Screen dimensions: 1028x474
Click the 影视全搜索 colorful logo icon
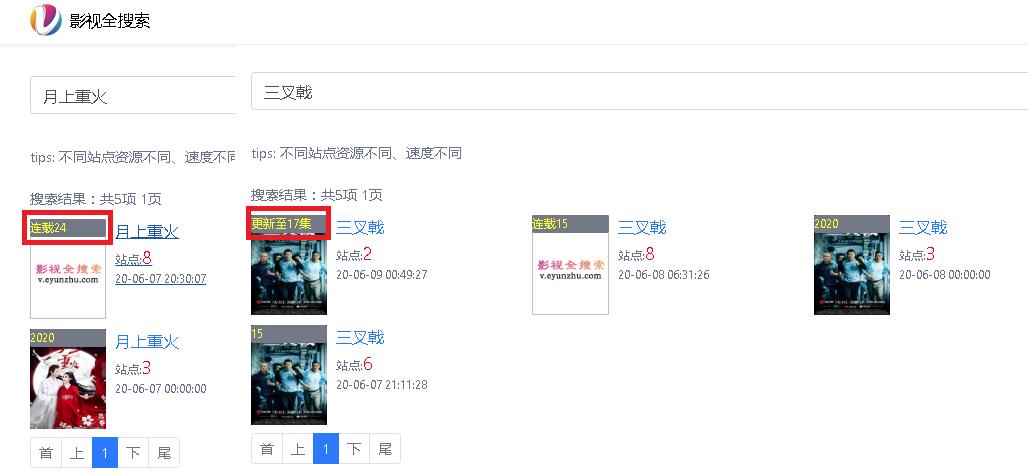tap(46, 20)
